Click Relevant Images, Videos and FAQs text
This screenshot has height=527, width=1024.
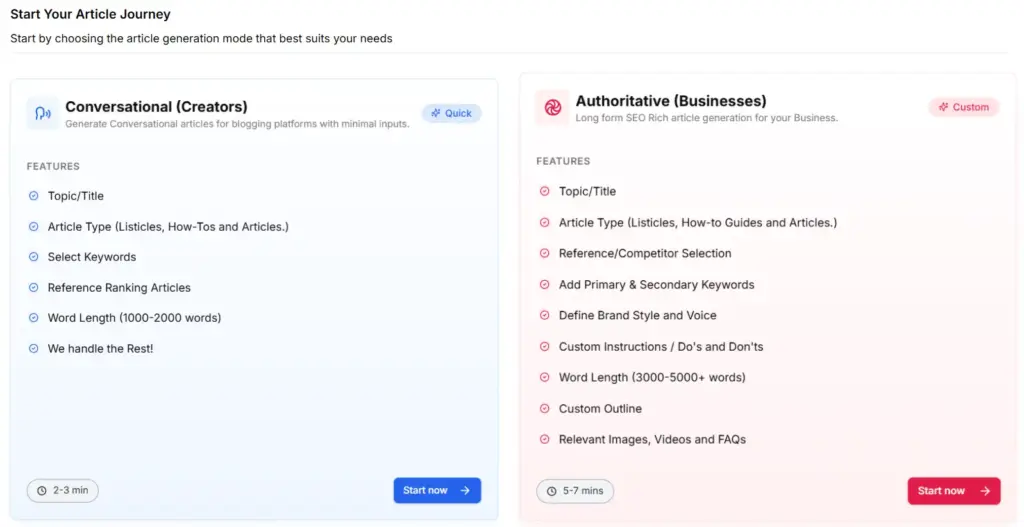coord(652,439)
